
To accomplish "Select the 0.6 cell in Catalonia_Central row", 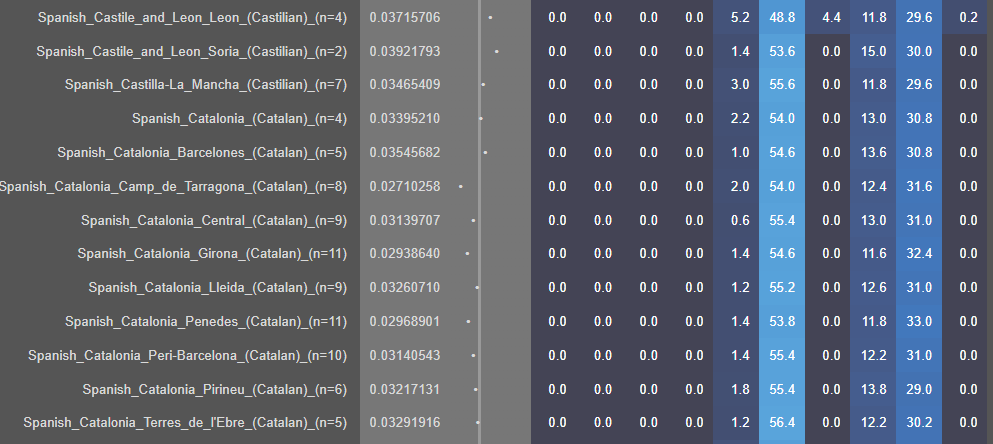I will [740, 220].
